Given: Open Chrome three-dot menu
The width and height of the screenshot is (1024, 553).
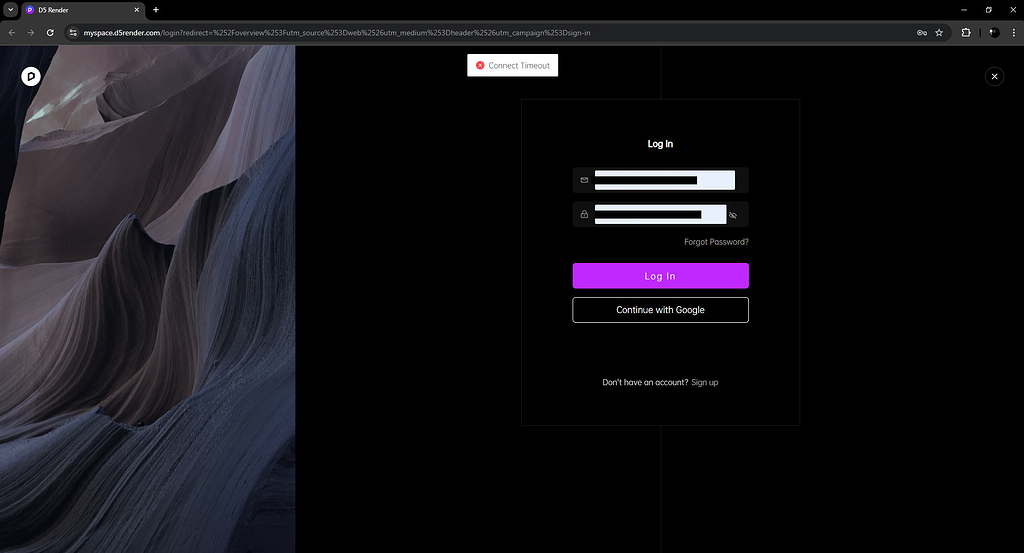Looking at the screenshot, I should (x=1014, y=33).
